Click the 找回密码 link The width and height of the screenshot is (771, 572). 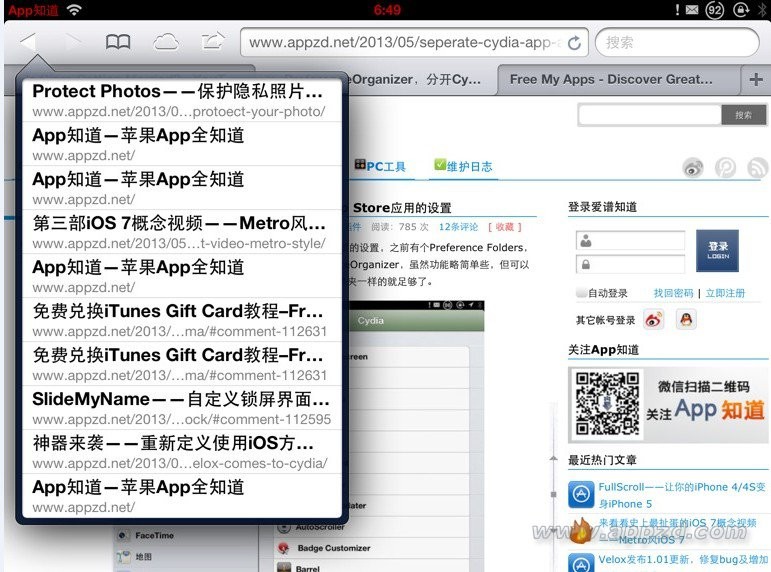point(673,293)
